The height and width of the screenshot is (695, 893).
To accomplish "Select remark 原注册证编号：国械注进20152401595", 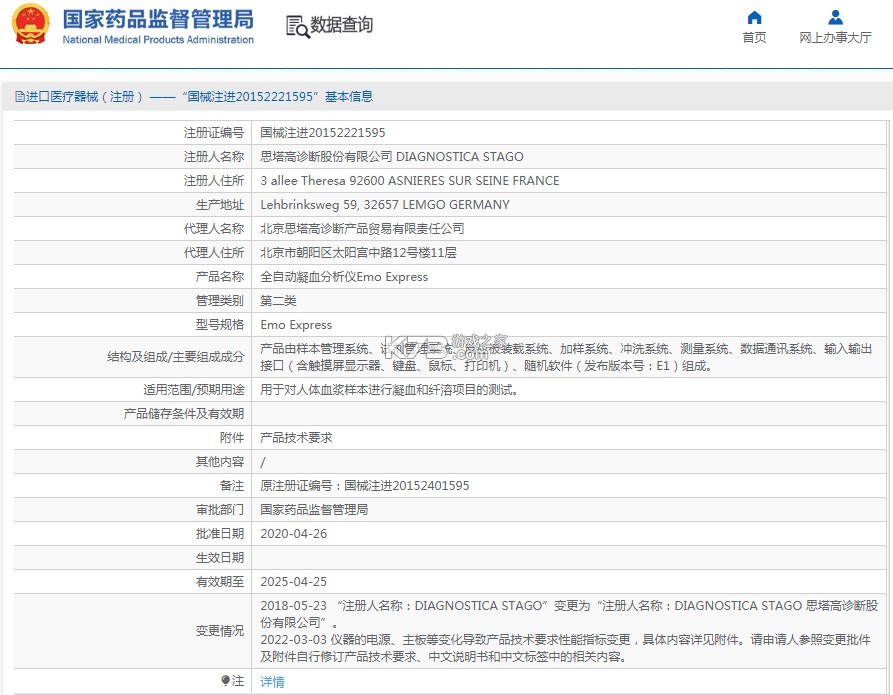I will point(364,486).
